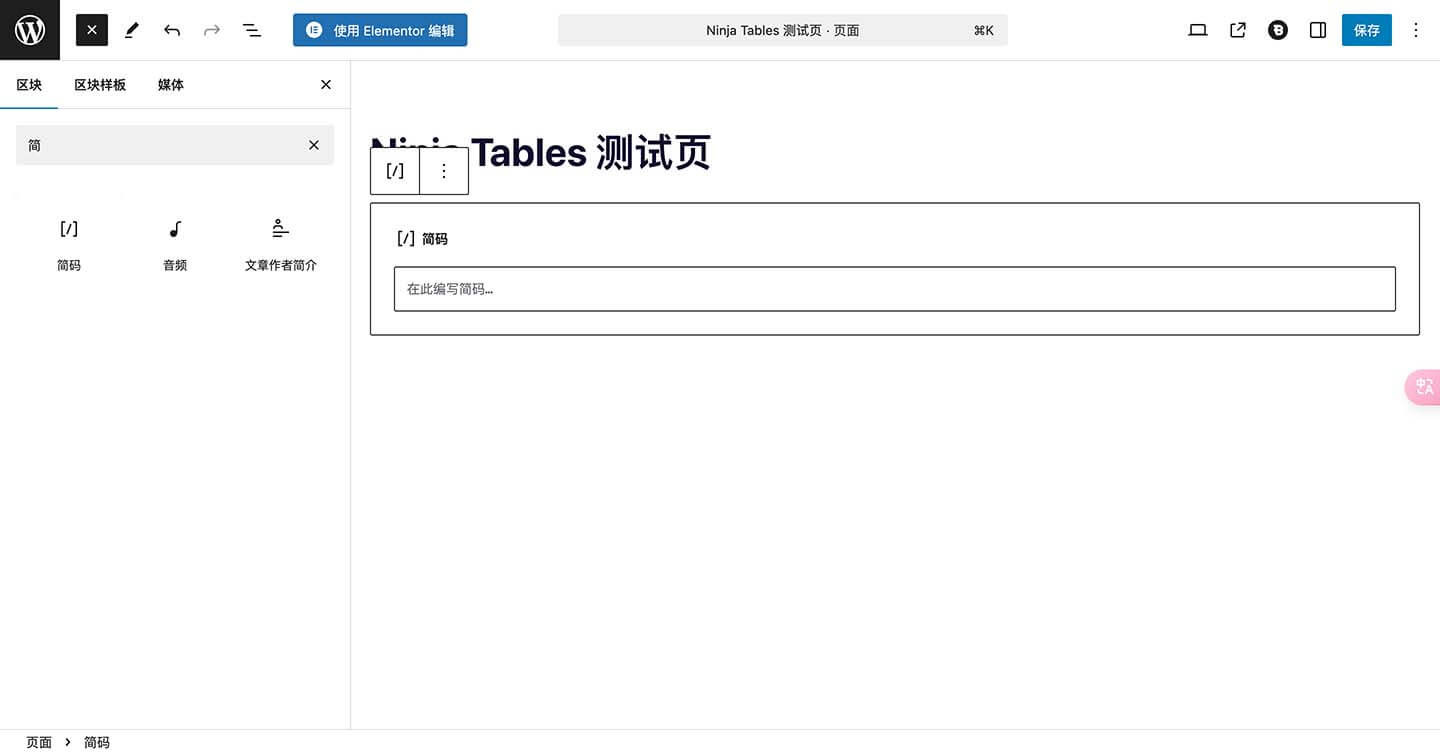The height and width of the screenshot is (754, 1440).
Task: Click the 简码 label inside the block
Action: click(x=435, y=239)
